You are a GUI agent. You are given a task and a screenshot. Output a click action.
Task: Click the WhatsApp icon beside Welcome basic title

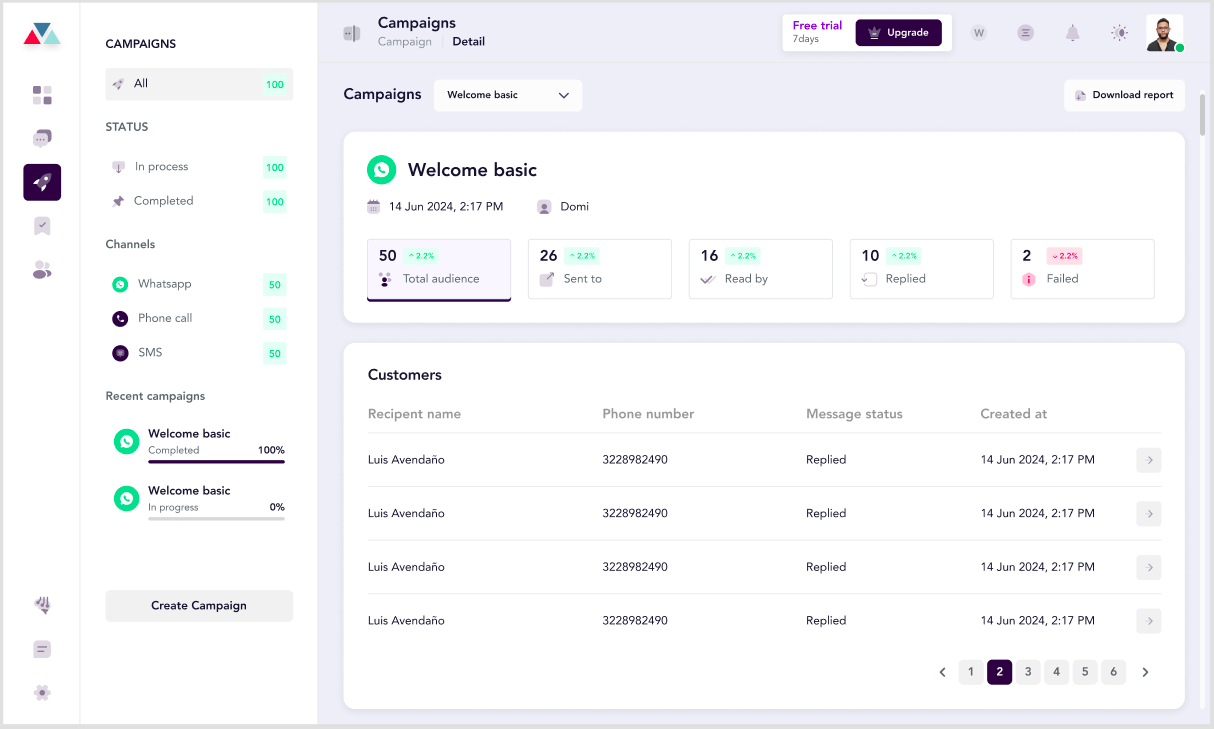pos(381,170)
